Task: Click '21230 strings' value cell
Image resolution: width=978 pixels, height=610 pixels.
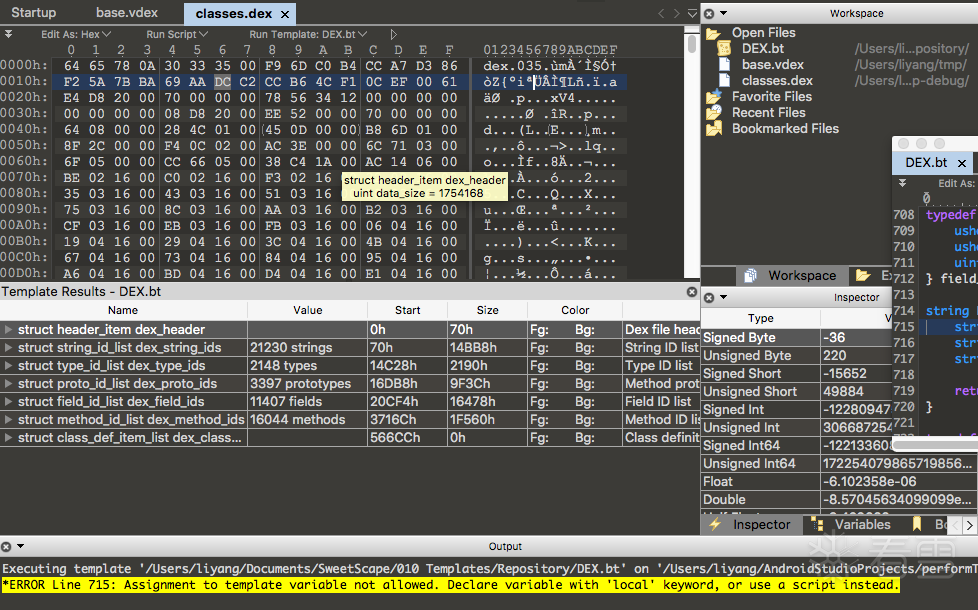Action: [x=307, y=348]
